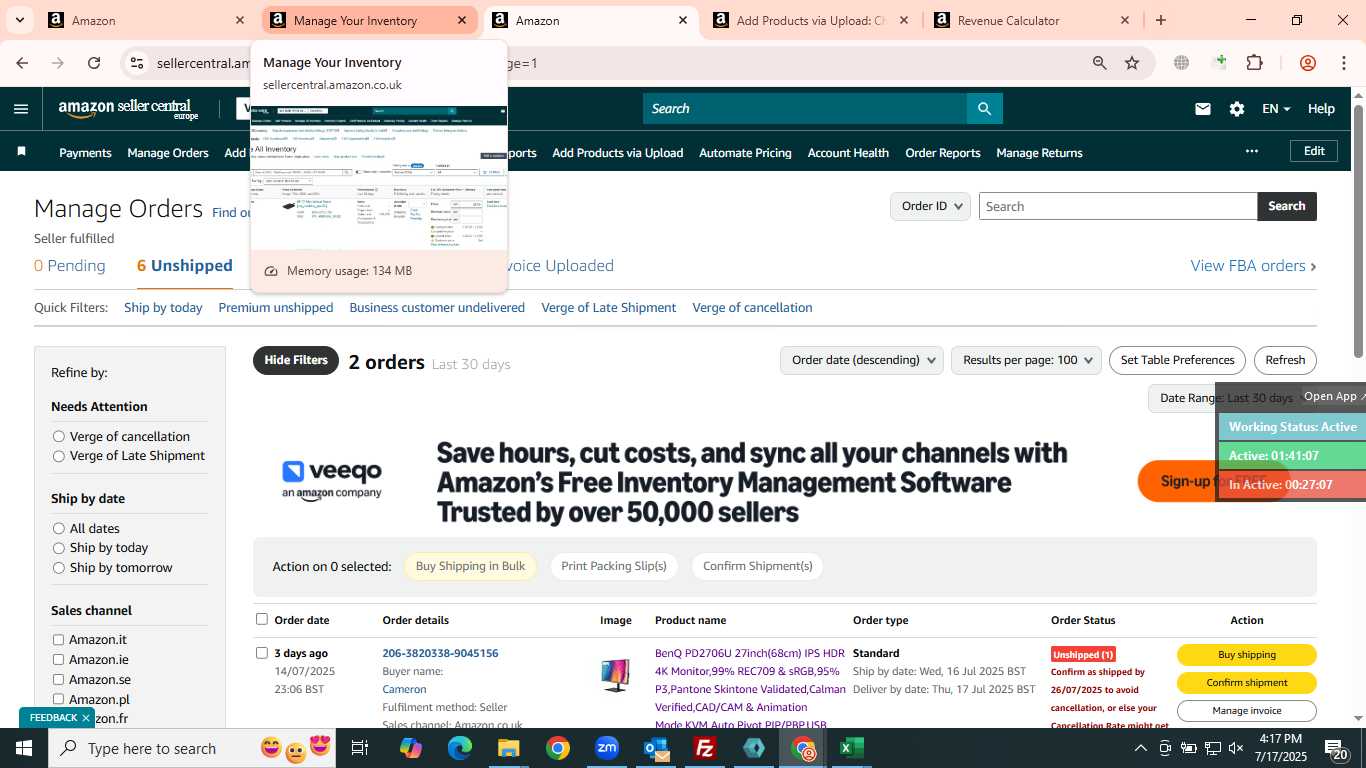Open Payments in the nav bar

pos(85,153)
